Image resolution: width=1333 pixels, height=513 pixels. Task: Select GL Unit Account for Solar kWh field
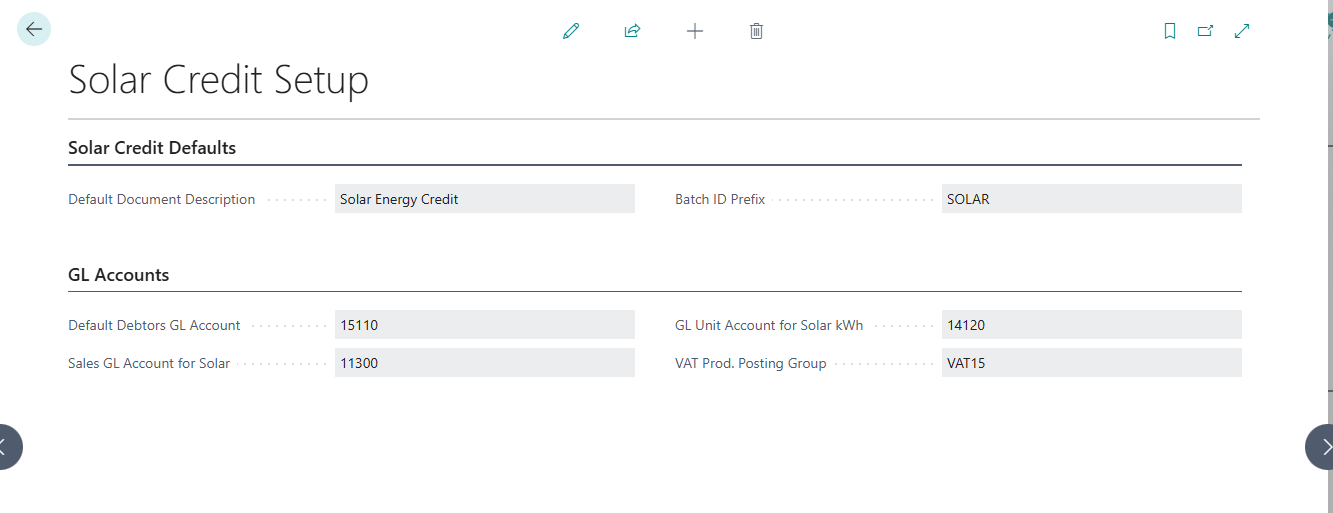click(1092, 325)
